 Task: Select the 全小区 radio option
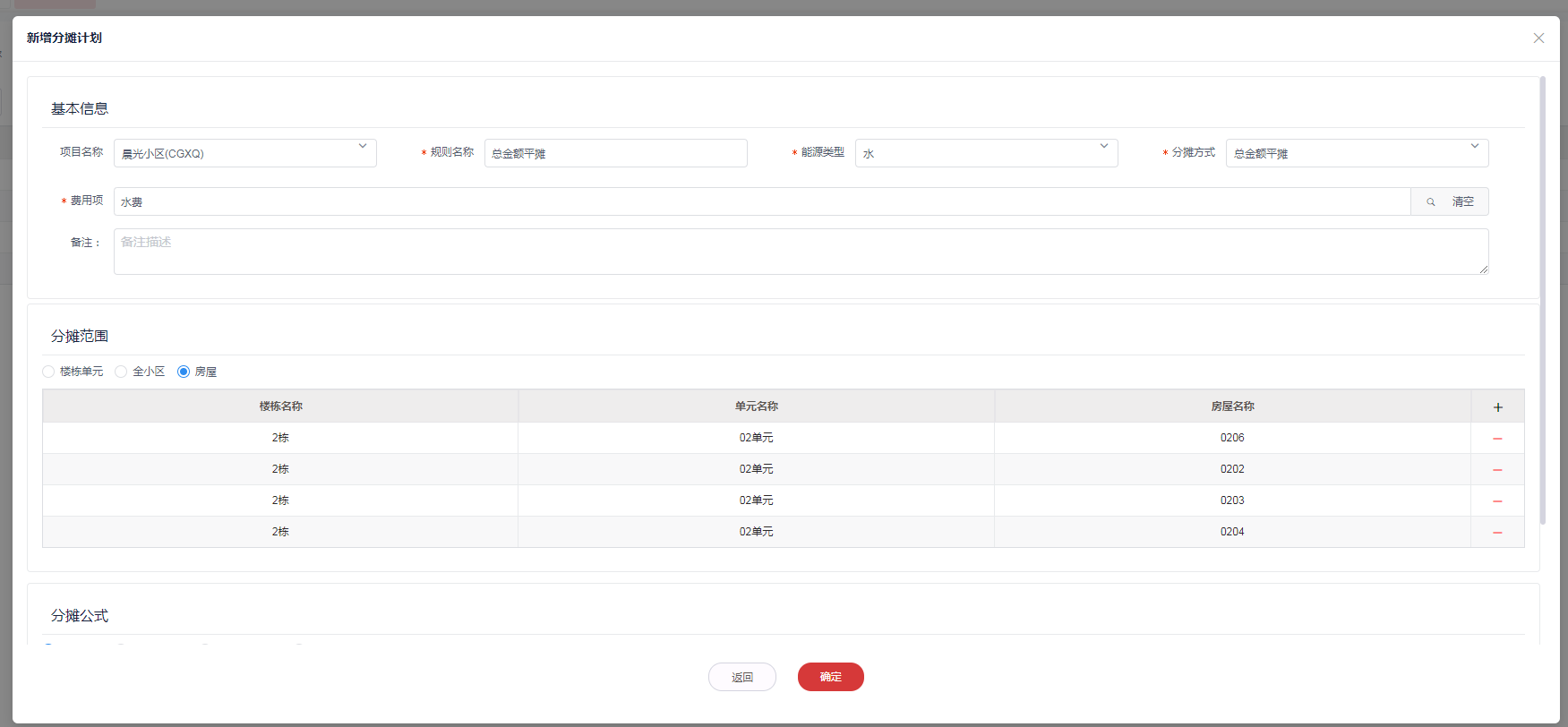(121, 372)
